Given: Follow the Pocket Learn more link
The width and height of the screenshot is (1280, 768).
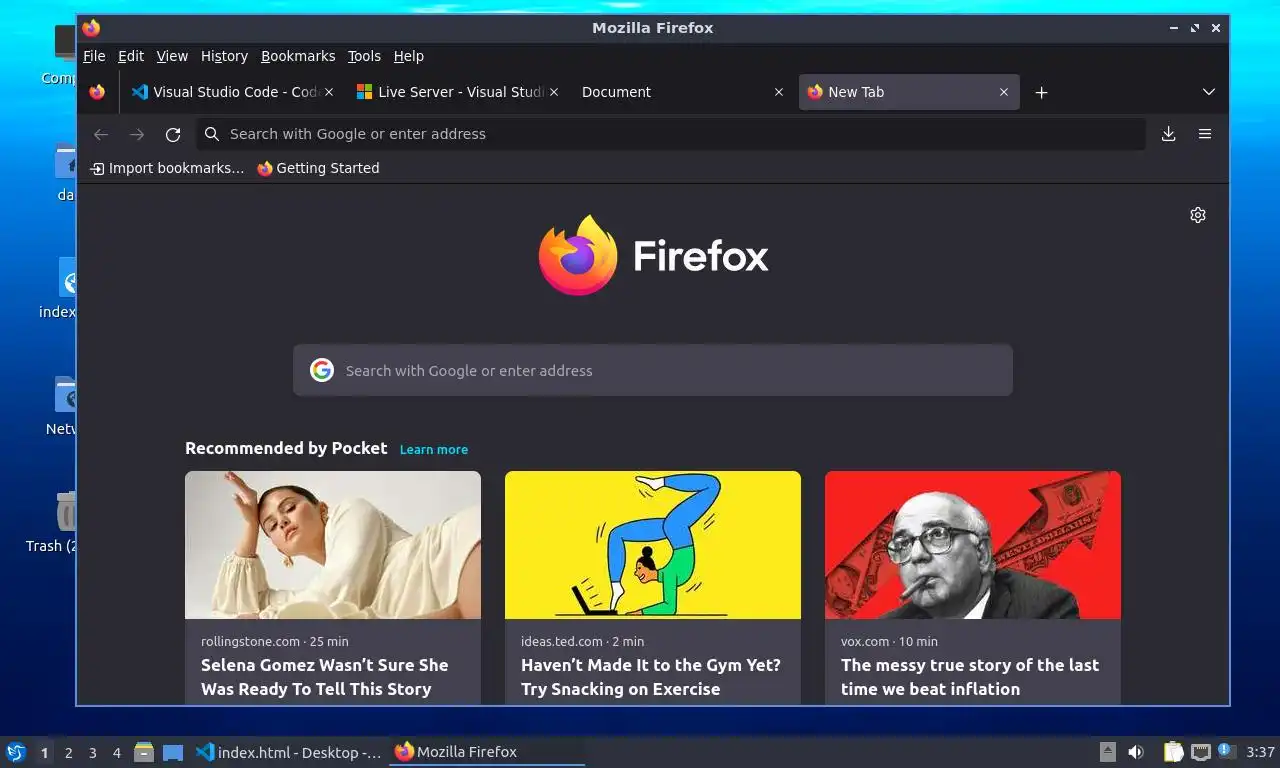Looking at the screenshot, I should [x=434, y=449].
